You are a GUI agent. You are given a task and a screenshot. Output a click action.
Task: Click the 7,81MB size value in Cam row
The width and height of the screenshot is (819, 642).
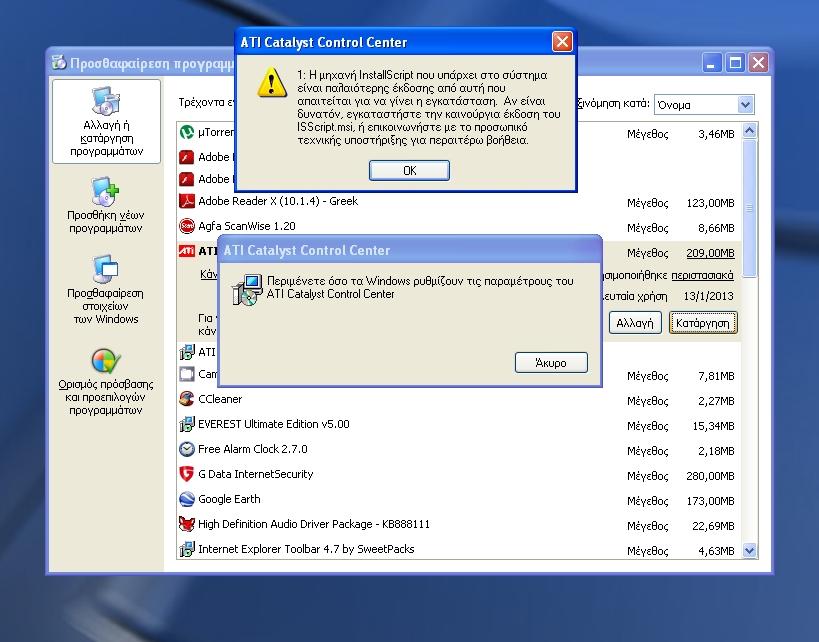point(716,376)
